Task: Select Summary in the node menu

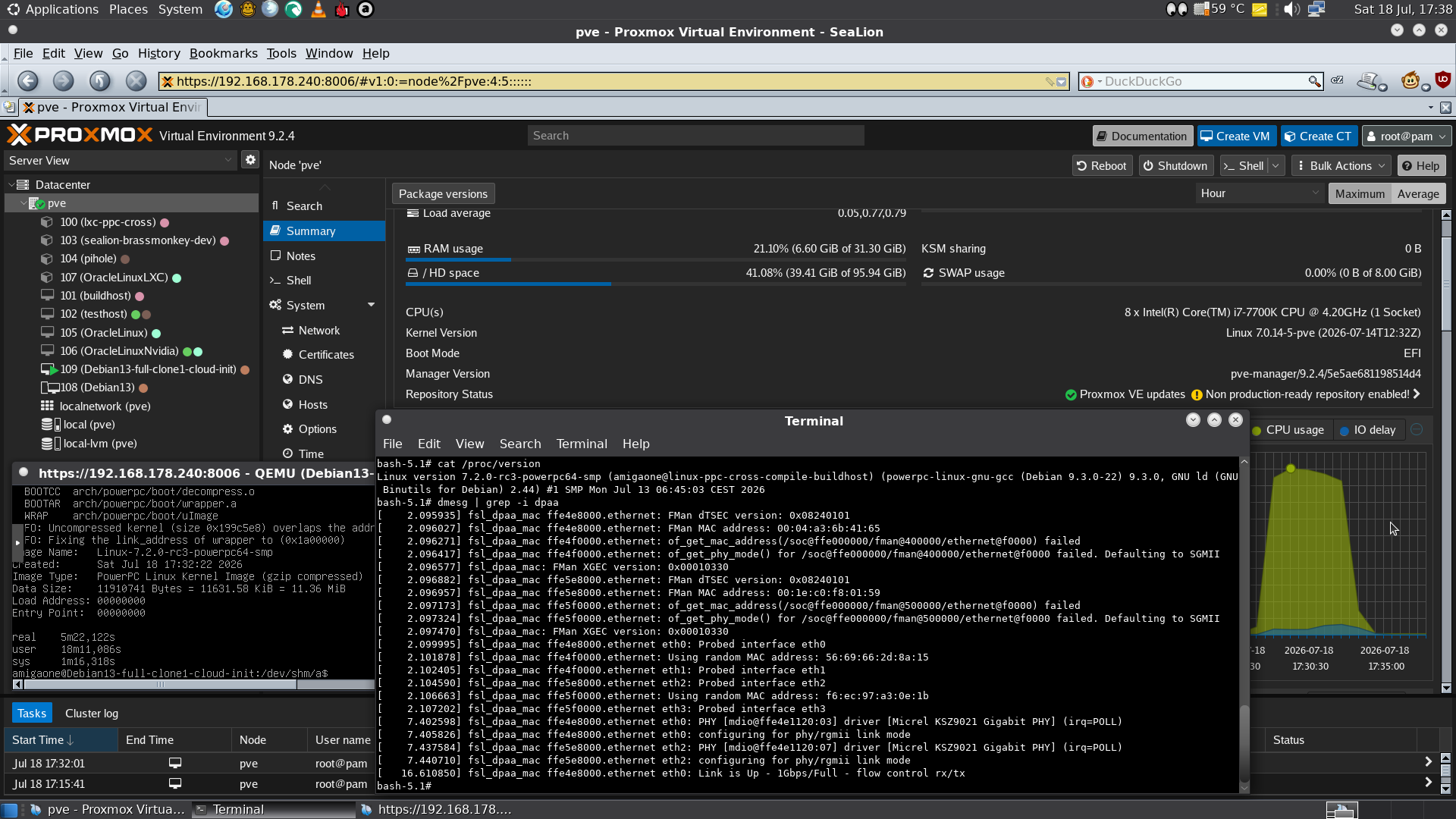Action: (x=324, y=231)
